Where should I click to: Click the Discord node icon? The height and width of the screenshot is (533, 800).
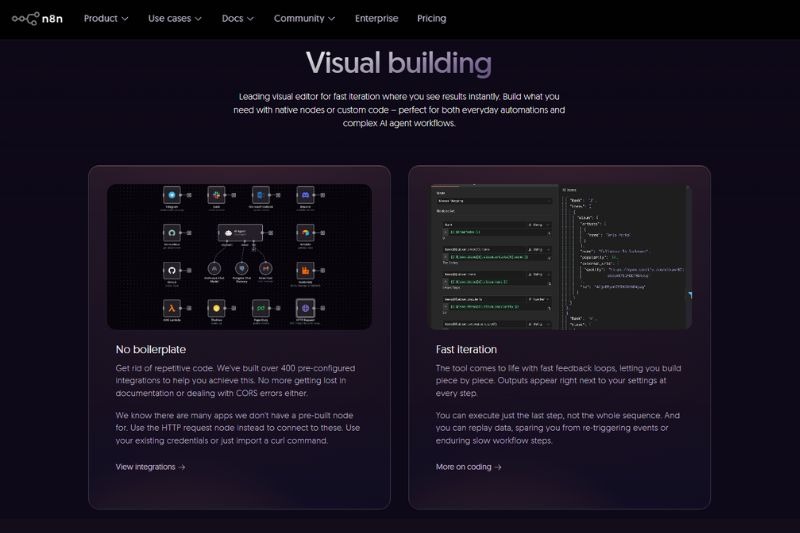pyautogui.click(x=305, y=194)
